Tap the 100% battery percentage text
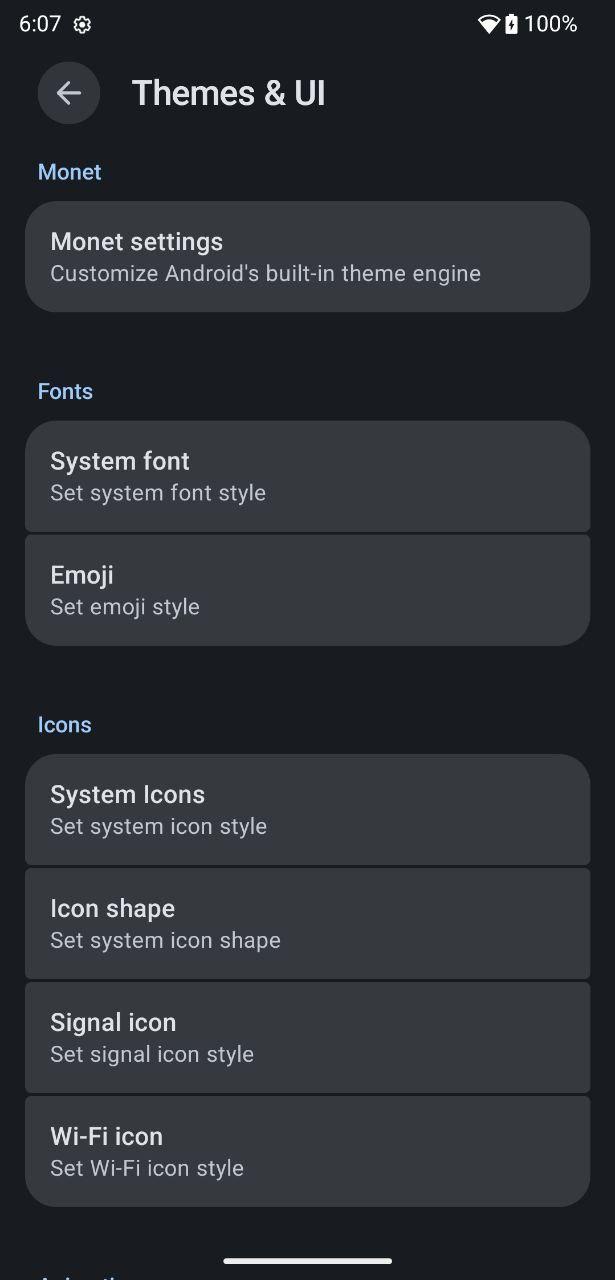615x1280 pixels. (551, 25)
